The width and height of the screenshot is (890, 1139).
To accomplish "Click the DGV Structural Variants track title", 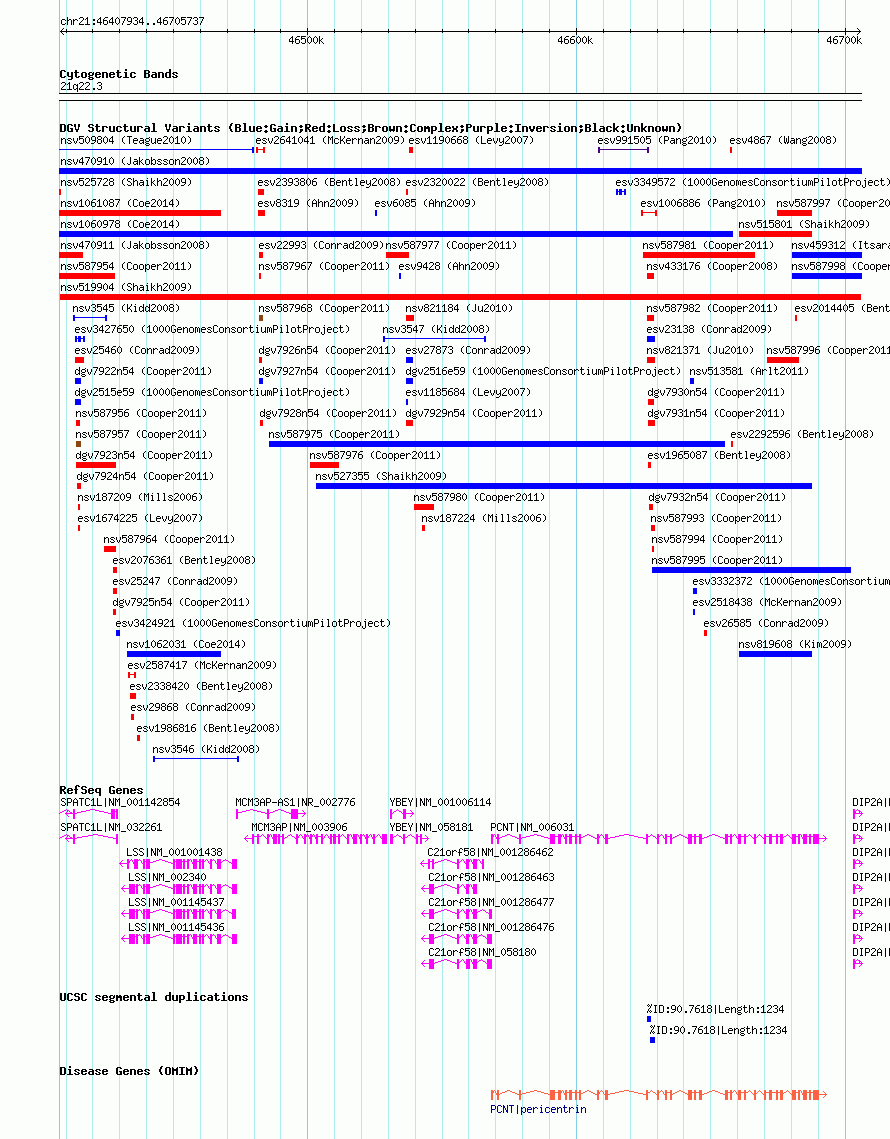I will pos(371,128).
